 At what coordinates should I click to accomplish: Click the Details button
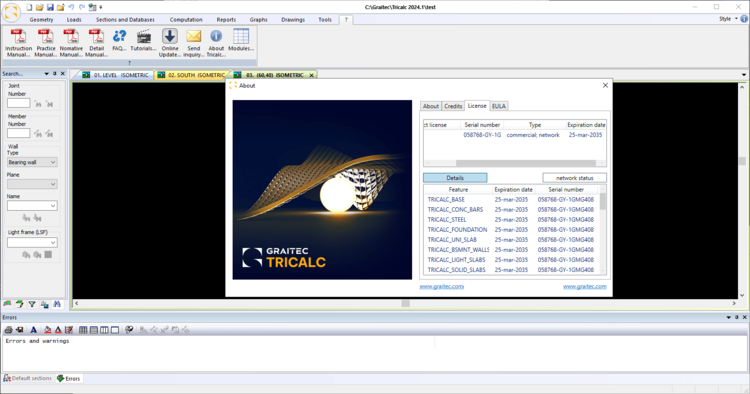coord(455,178)
